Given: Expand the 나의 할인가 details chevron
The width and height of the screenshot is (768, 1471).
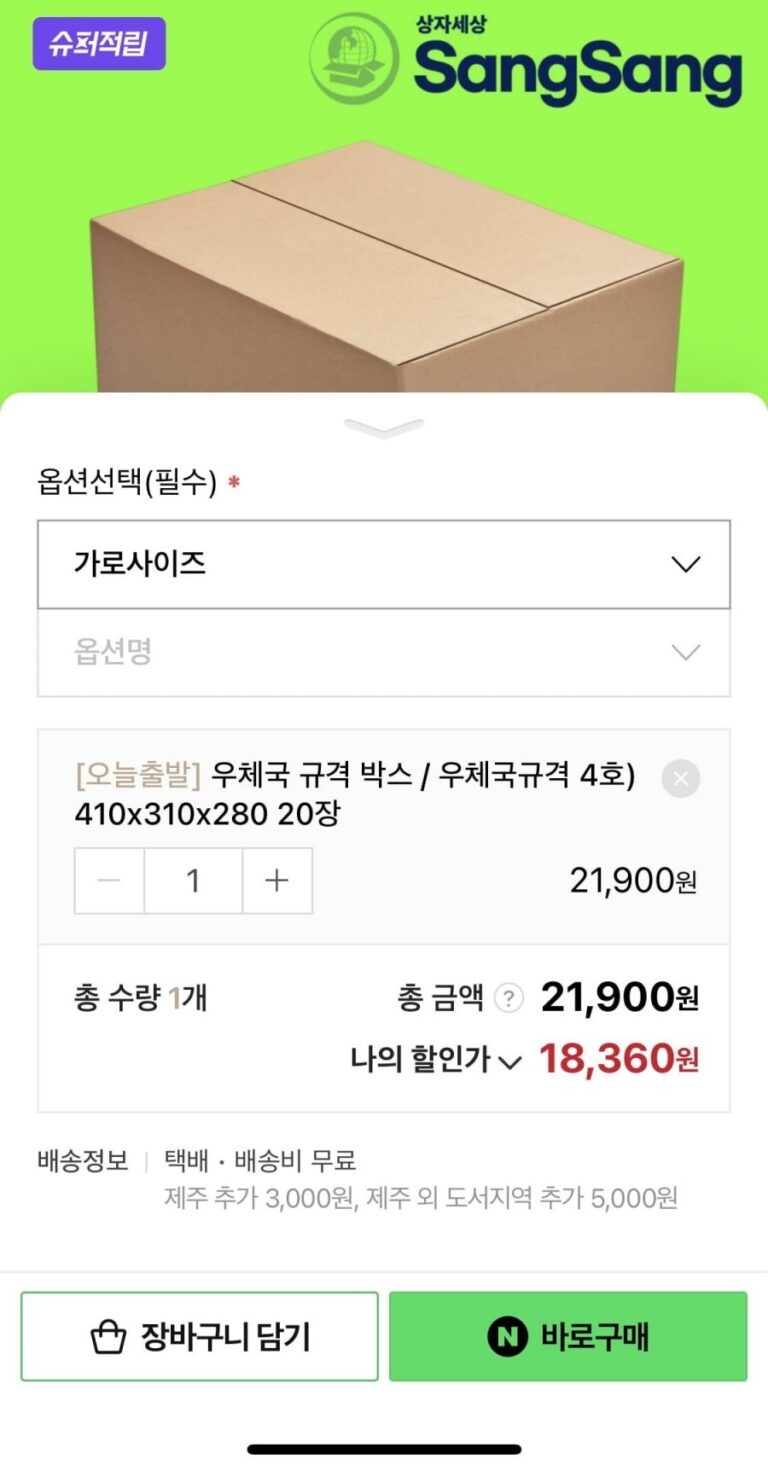Looking at the screenshot, I should 510,1061.
